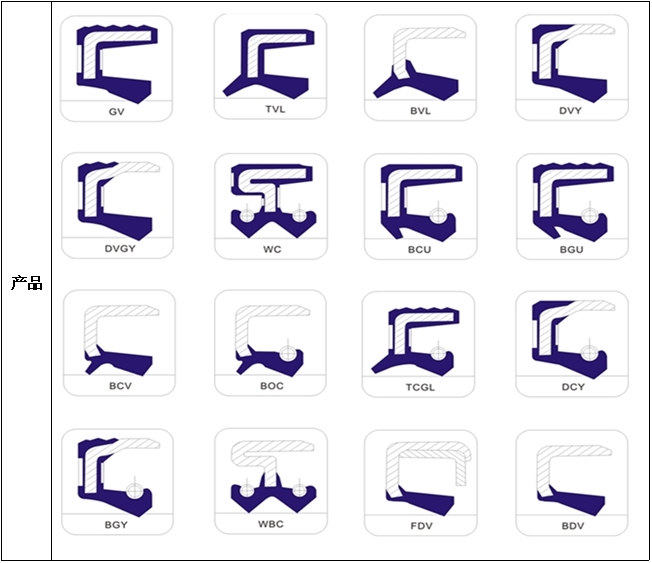Select the DVGY seal type
The width and height of the screenshot is (652, 563).
[x=117, y=206]
